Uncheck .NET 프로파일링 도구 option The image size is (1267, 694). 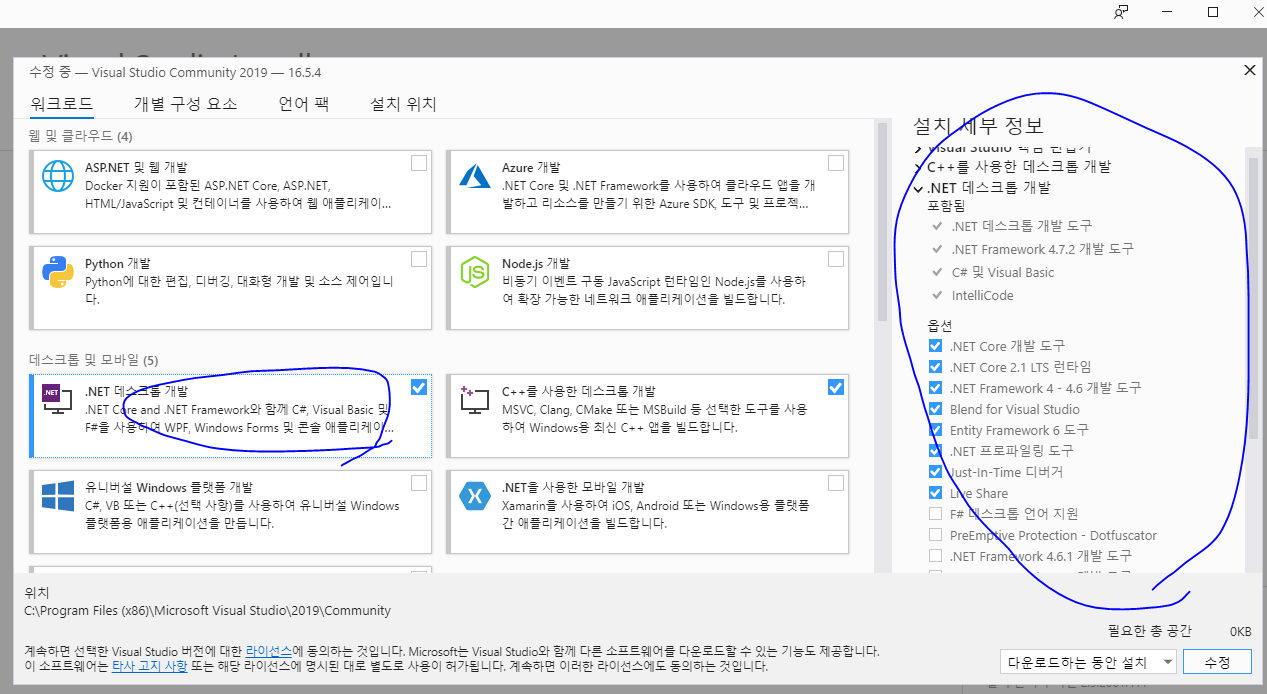tap(936, 451)
